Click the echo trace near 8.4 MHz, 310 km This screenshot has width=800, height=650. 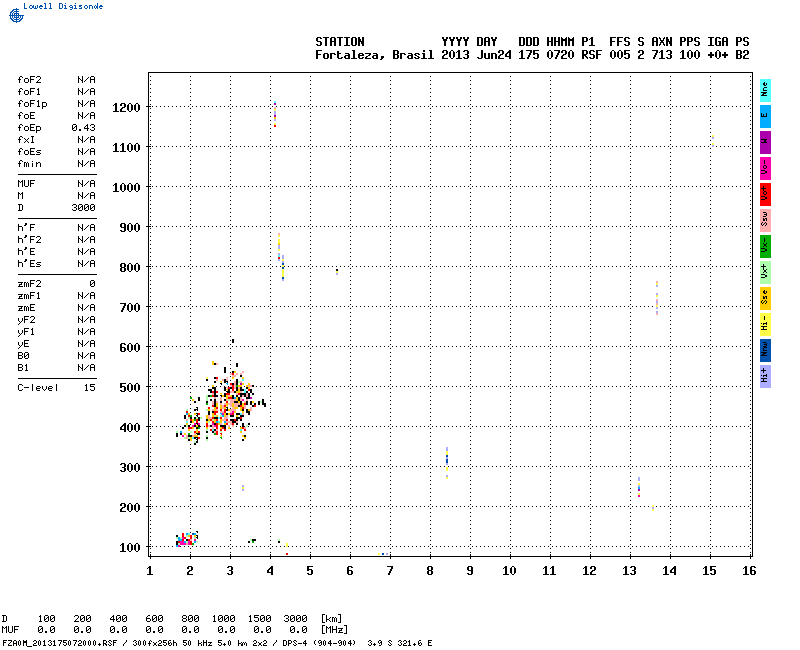pos(447,463)
